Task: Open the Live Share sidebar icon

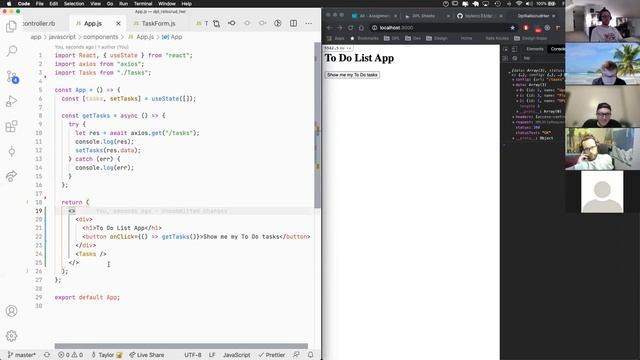Action: 11,176
